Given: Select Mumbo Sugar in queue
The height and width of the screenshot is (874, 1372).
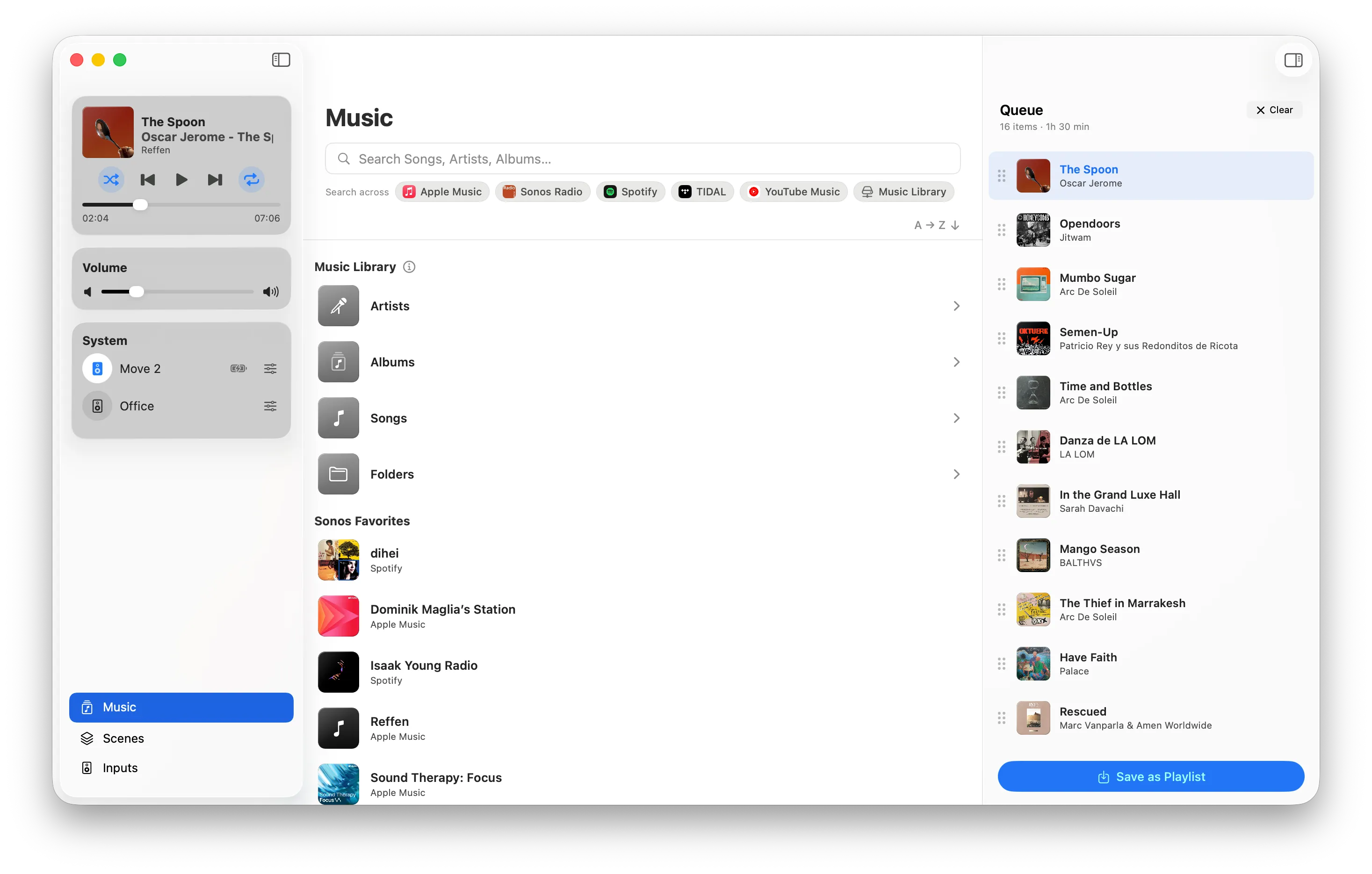Looking at the screenshot, I should coord(1151,285).
